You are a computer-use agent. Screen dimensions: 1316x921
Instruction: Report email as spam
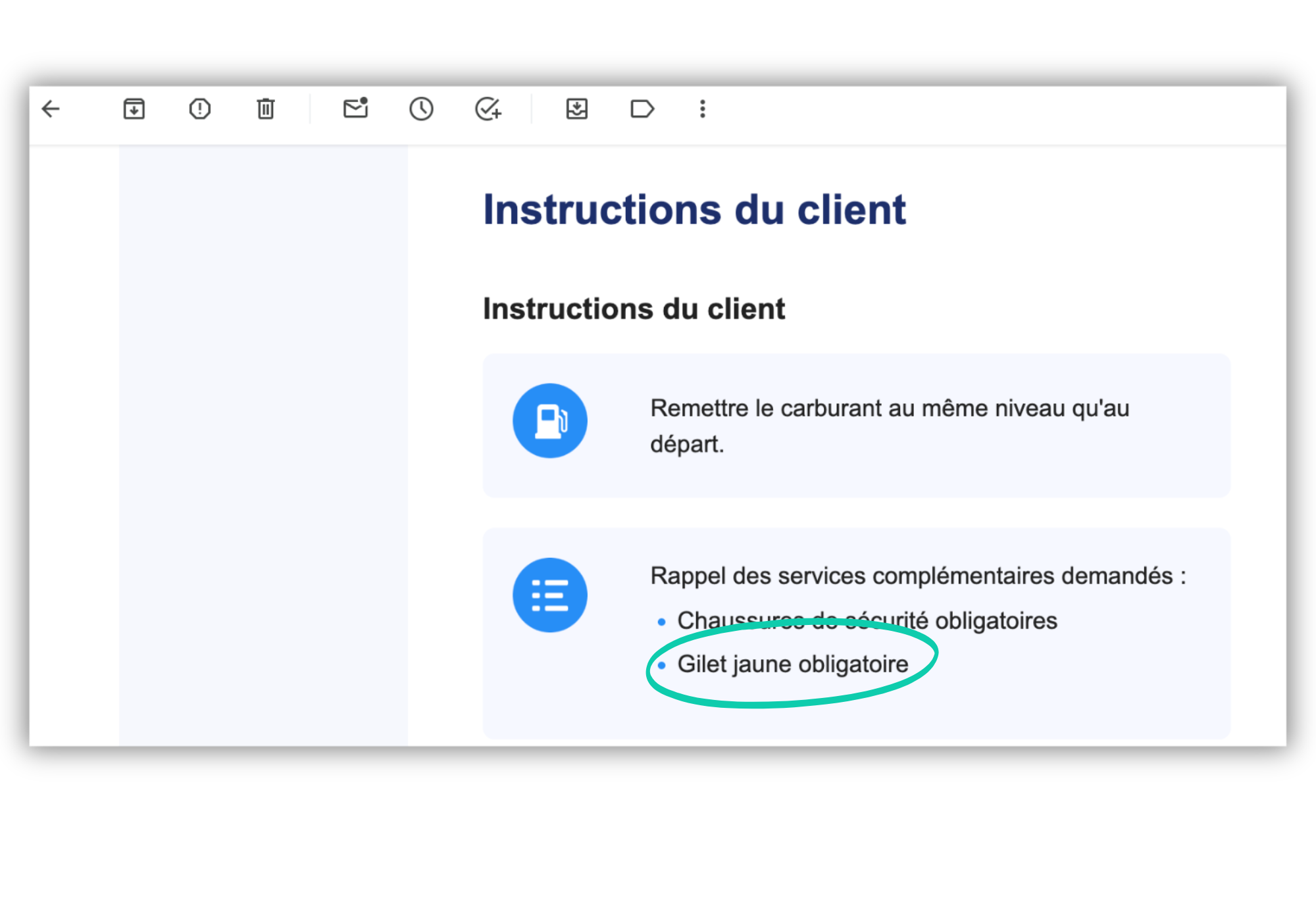(200, 109)
